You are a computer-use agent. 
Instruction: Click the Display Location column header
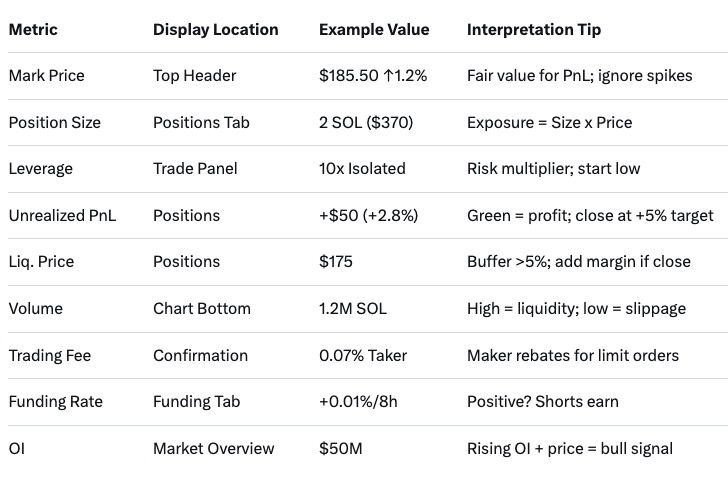[x=215, y=30]
